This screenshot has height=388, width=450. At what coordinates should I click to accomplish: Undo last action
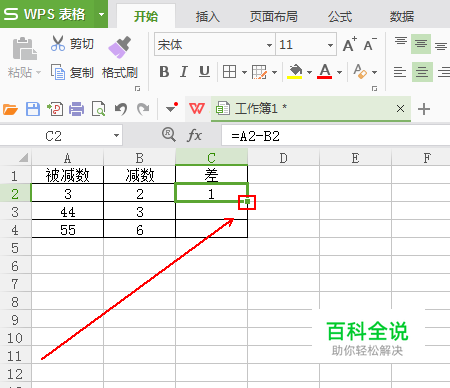121,109
